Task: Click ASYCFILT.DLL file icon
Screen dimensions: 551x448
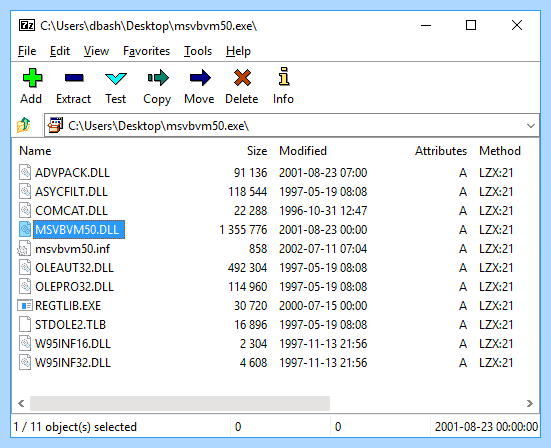Action: point(25,191)
